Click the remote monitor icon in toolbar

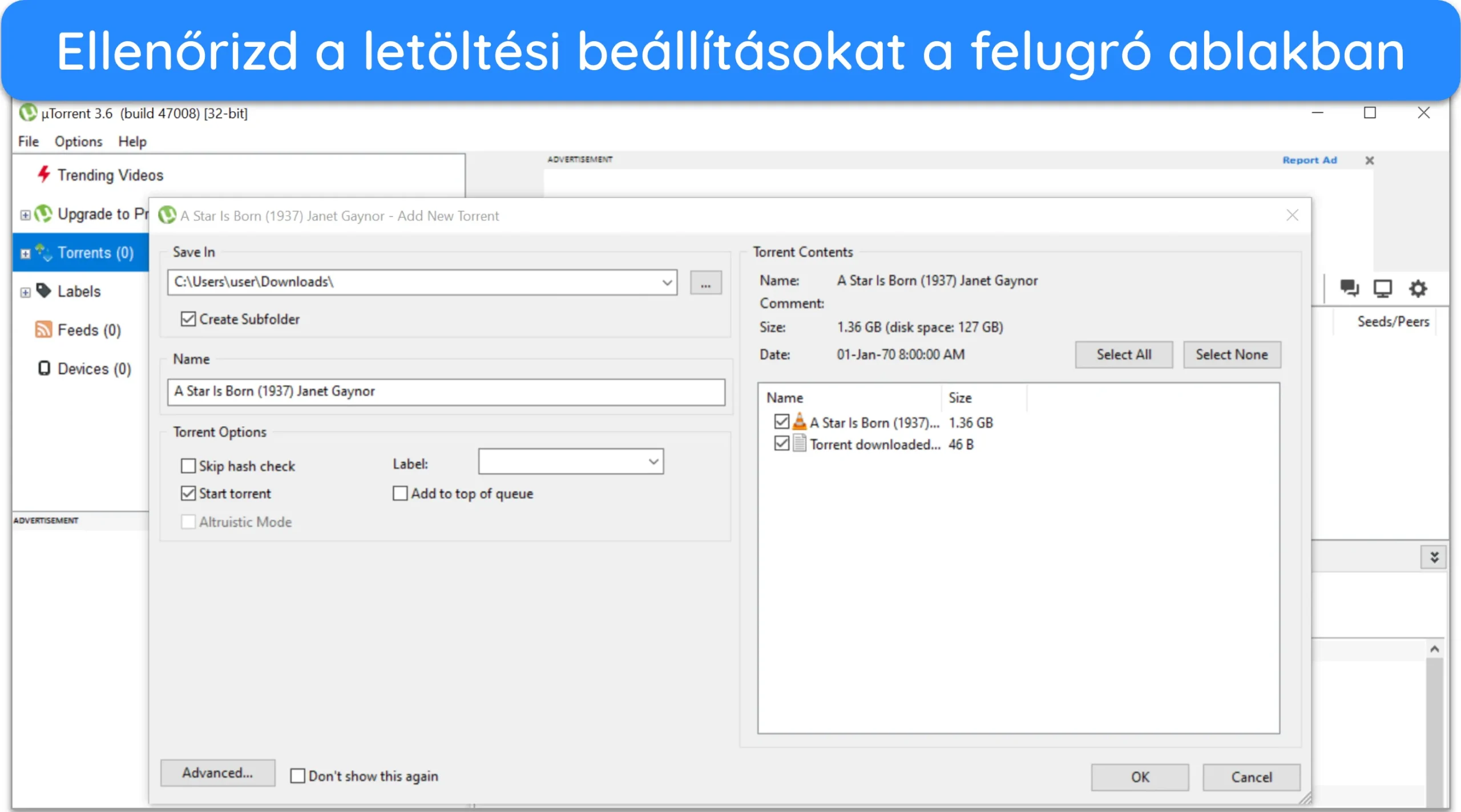tap(1383, 288)
